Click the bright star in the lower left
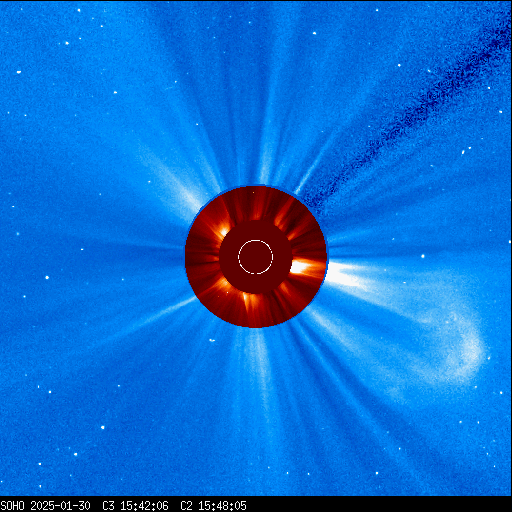The image size is (512, 512). 102,427
